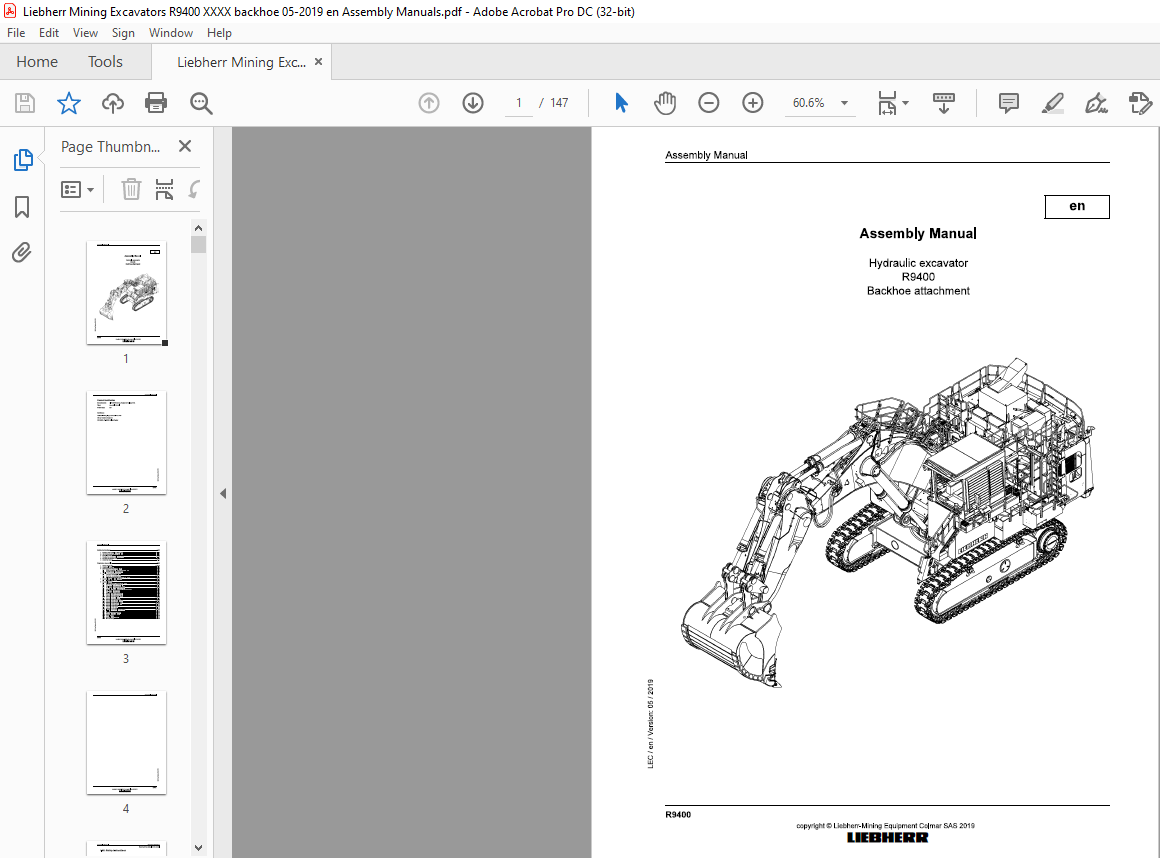Click the print pages thumbnail icon
The image size is (1160, 858).
click(164, 189)
